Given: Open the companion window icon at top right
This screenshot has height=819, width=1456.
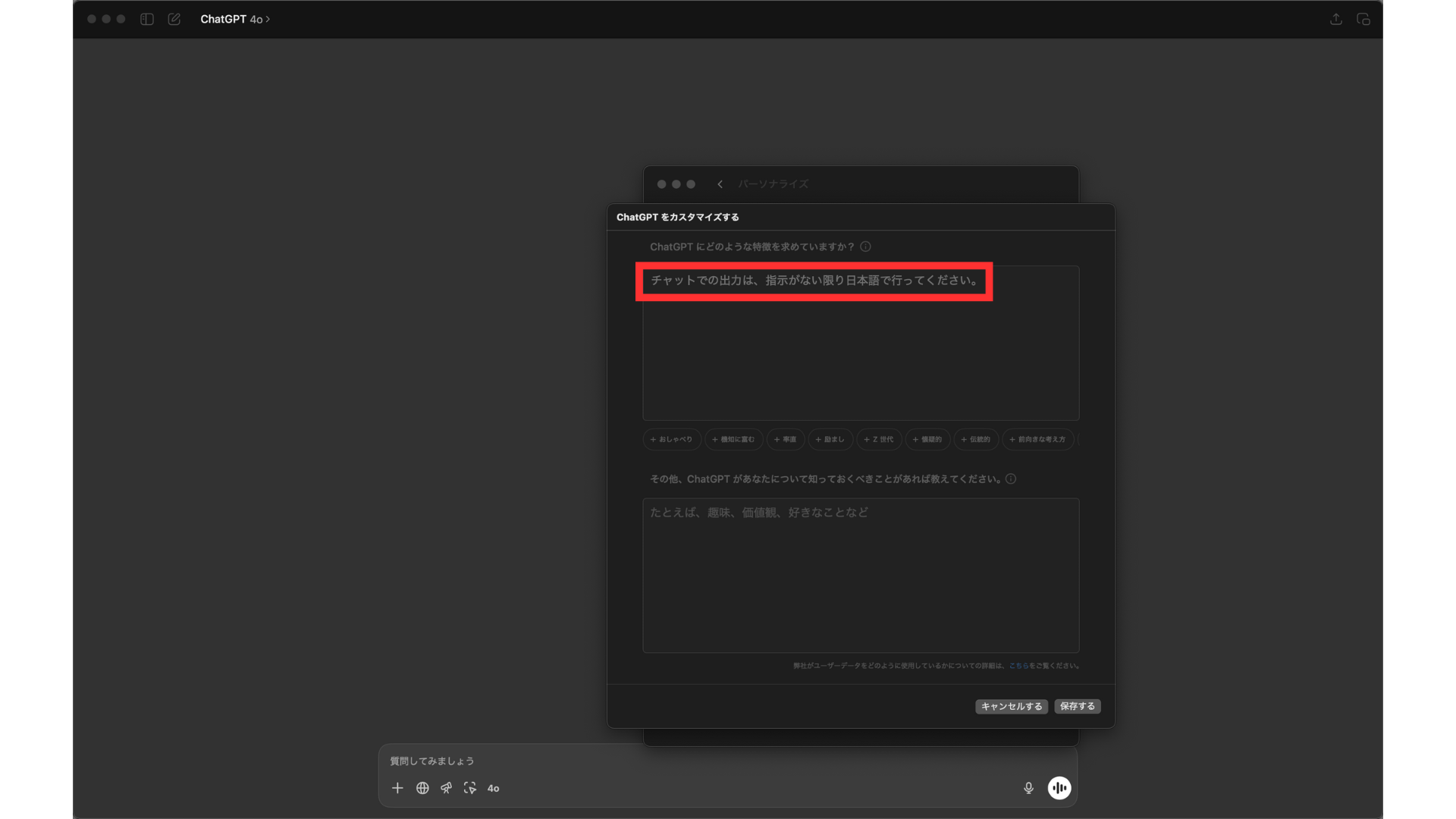Looking at the screenshot, I should coord(1363,19).
